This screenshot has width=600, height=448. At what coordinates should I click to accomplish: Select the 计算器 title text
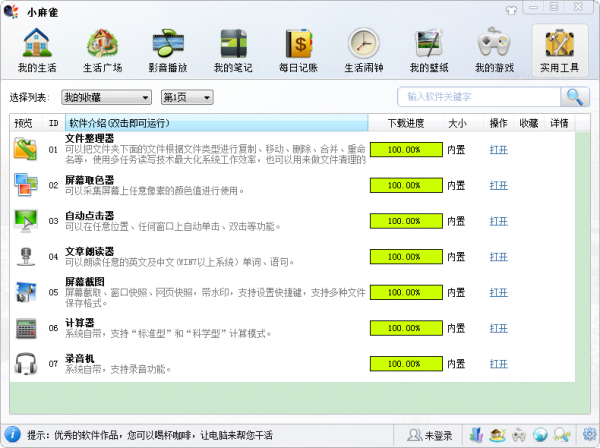80,323
